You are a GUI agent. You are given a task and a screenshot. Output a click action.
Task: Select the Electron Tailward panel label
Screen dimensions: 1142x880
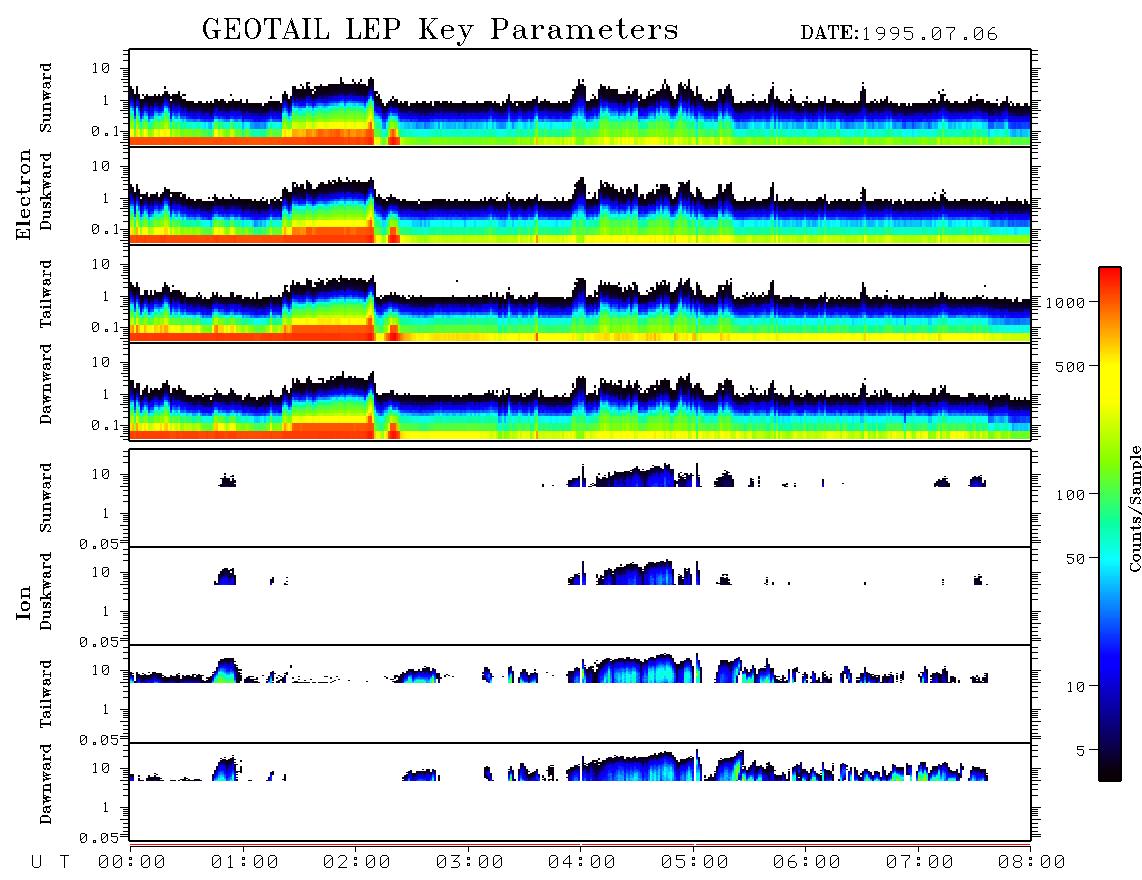[x=46, y=293]
